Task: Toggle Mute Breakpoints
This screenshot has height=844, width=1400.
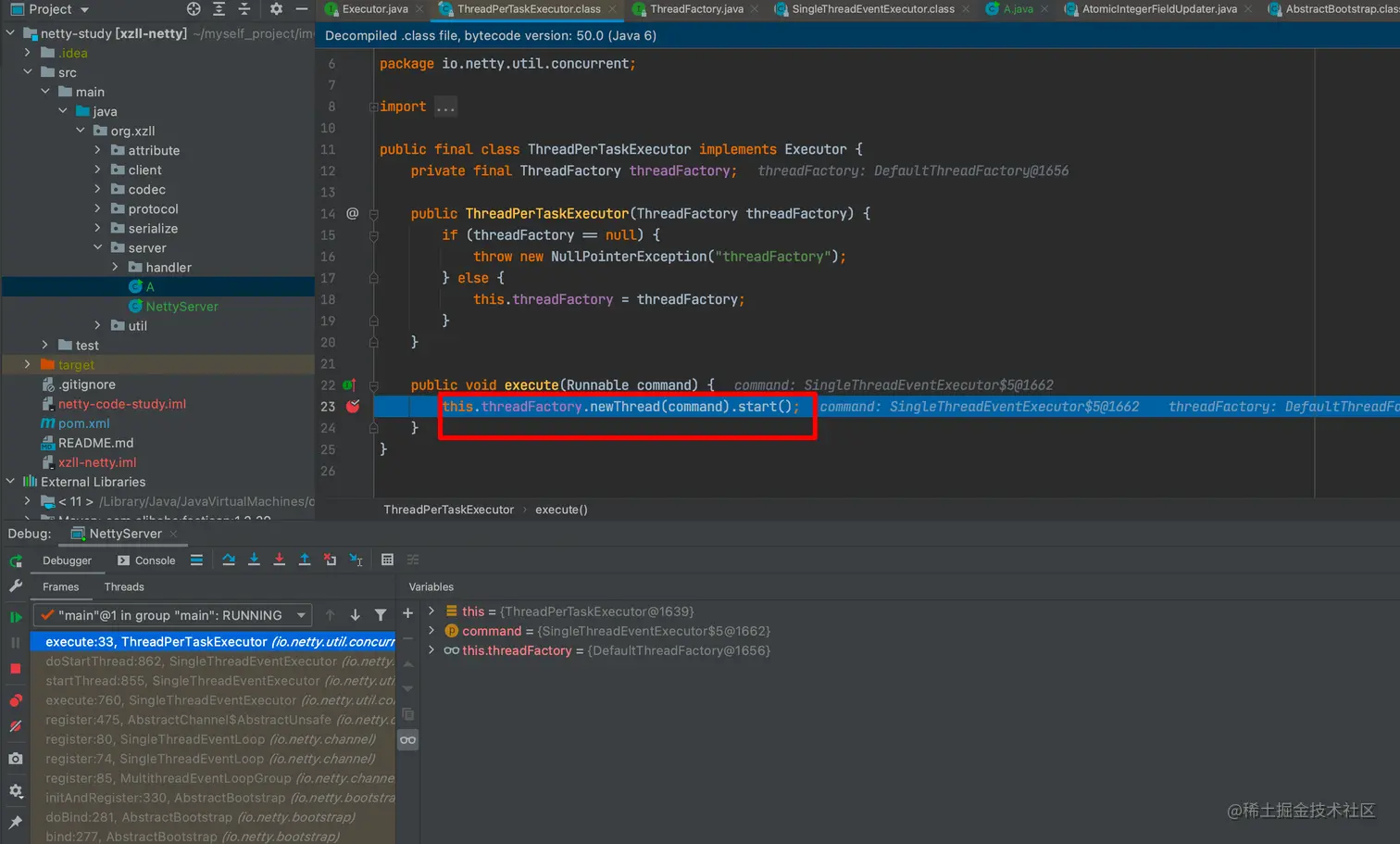Action: [x=16, y=726]
